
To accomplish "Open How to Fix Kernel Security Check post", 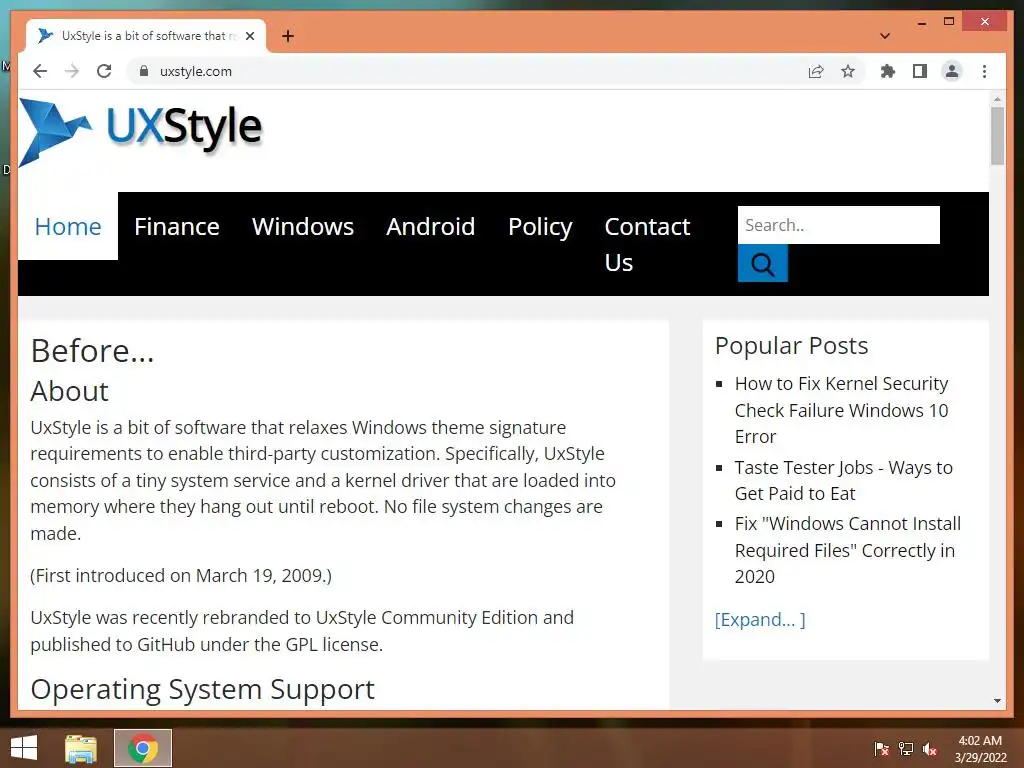I will point(841,410).
